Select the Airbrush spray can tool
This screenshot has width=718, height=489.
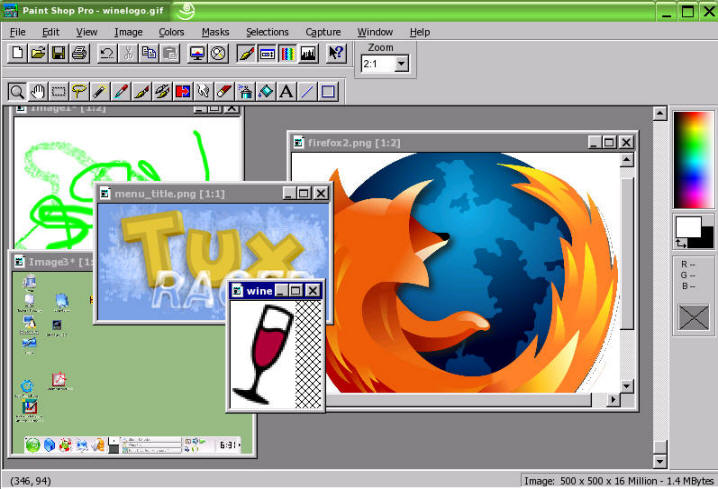245,92
